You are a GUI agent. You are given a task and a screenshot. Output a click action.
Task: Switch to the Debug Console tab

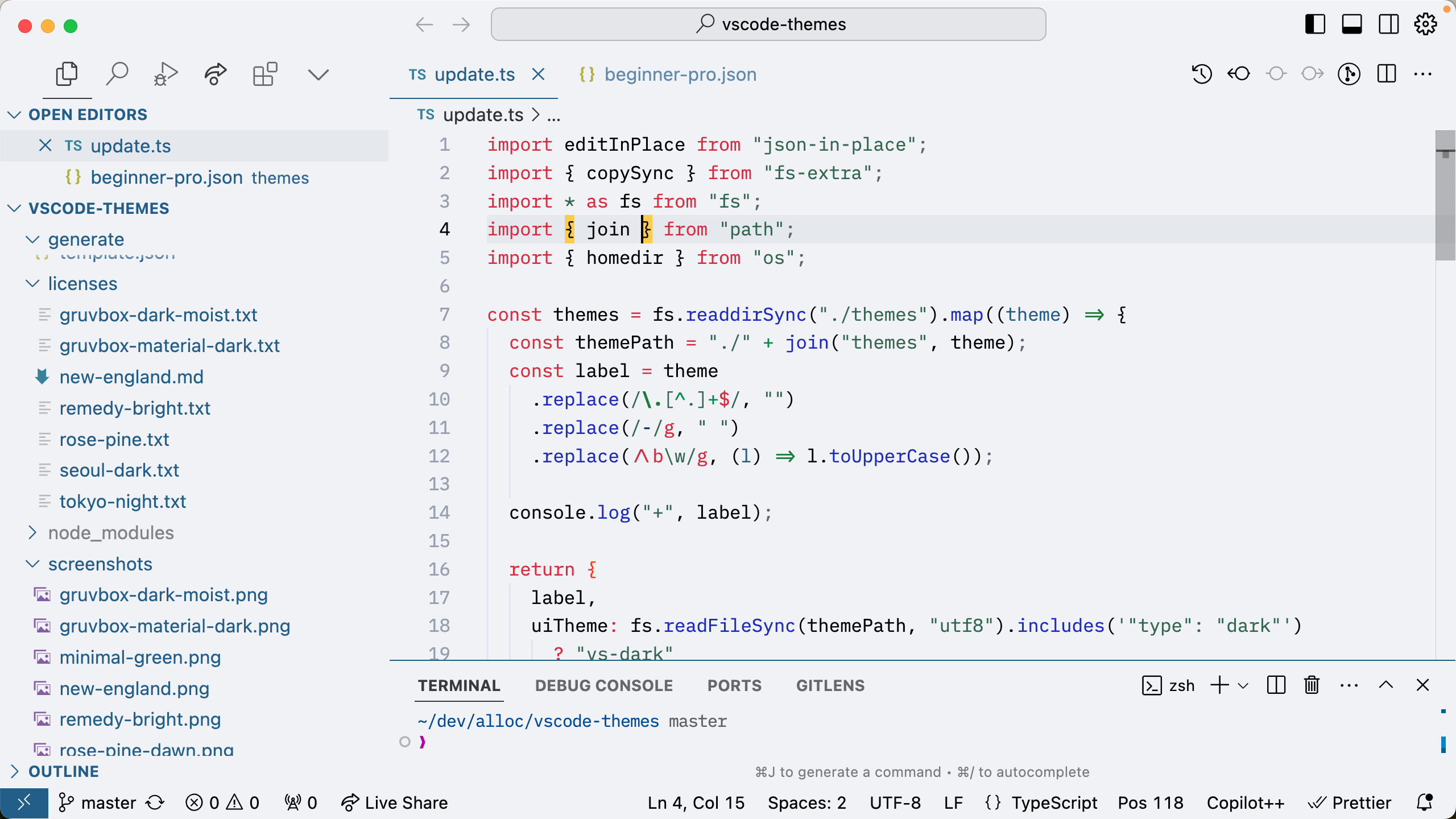click(603, 686)
